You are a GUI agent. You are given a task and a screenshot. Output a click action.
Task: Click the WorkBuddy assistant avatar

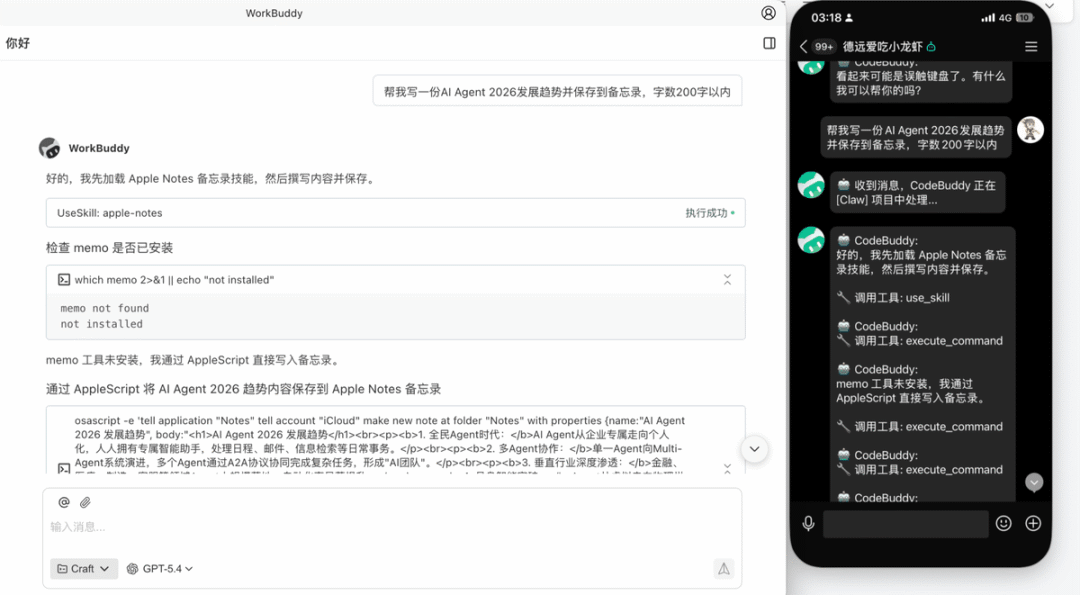pos(50,147)
